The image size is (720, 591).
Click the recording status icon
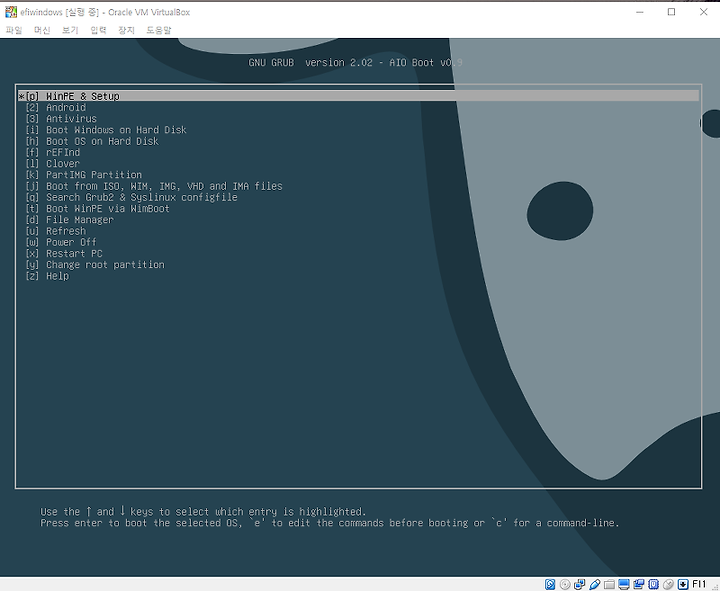(639, 584)
